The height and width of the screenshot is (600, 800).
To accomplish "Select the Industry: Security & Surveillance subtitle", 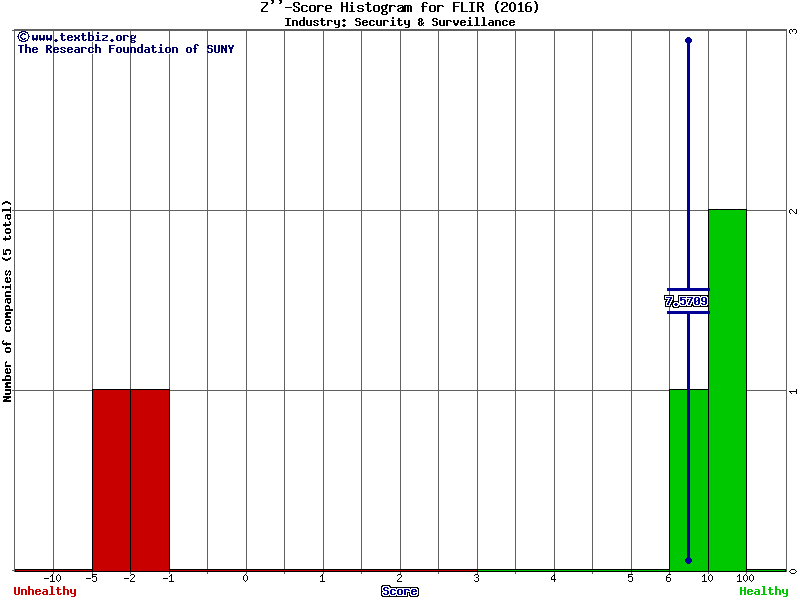I will point(400,22).
